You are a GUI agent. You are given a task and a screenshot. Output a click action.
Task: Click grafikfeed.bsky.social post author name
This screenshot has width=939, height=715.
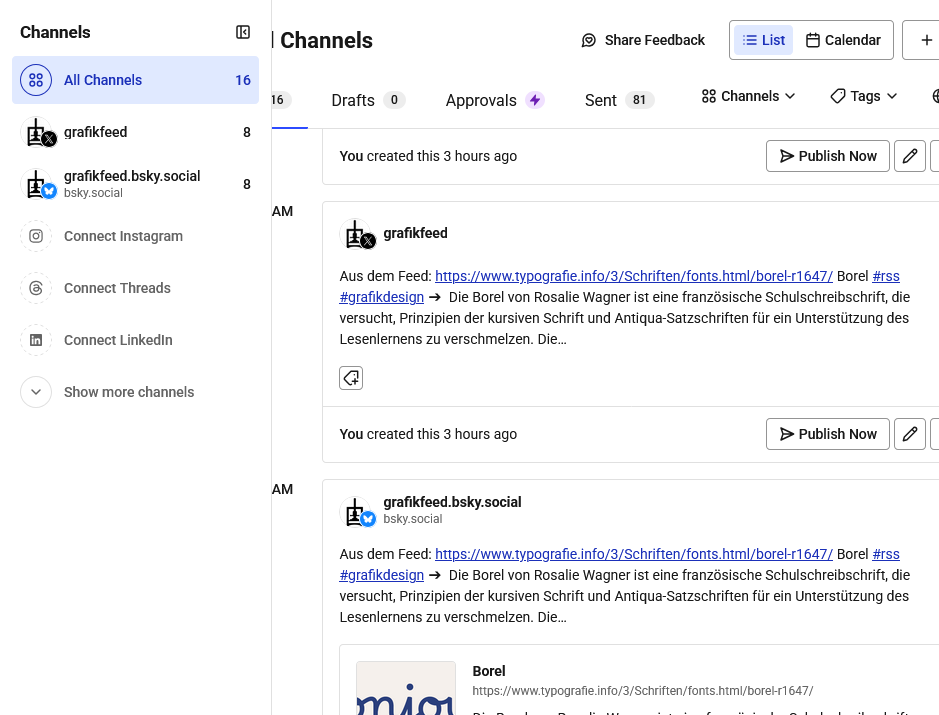tap(452, 502)
